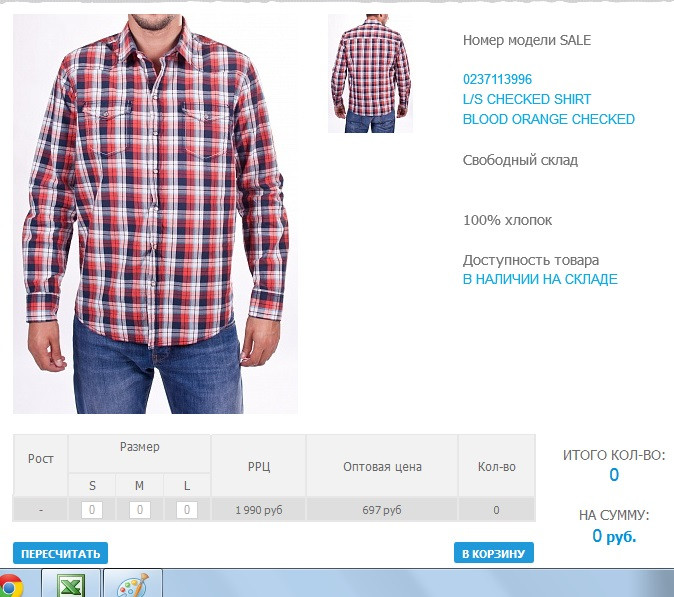Open Google Chrome from the taskbar

12,586
